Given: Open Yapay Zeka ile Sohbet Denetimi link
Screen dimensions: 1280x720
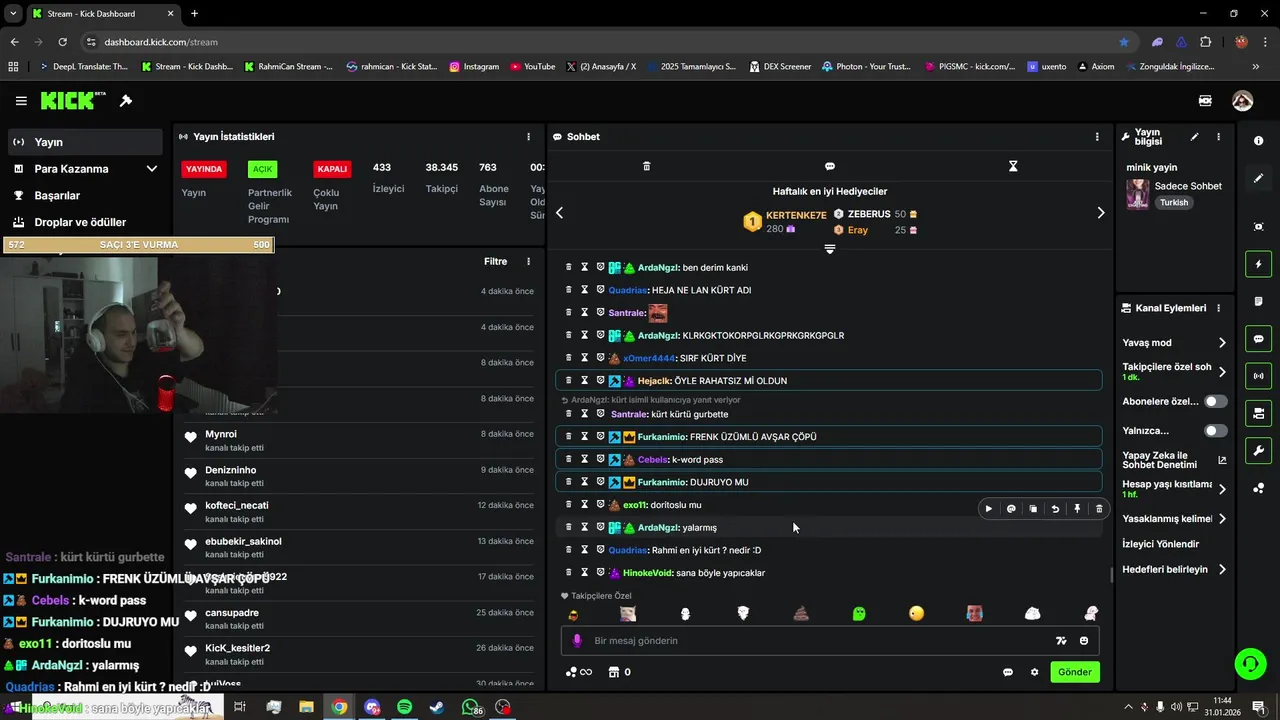Looking at the screenshot, I should (x=1175, y=460).
